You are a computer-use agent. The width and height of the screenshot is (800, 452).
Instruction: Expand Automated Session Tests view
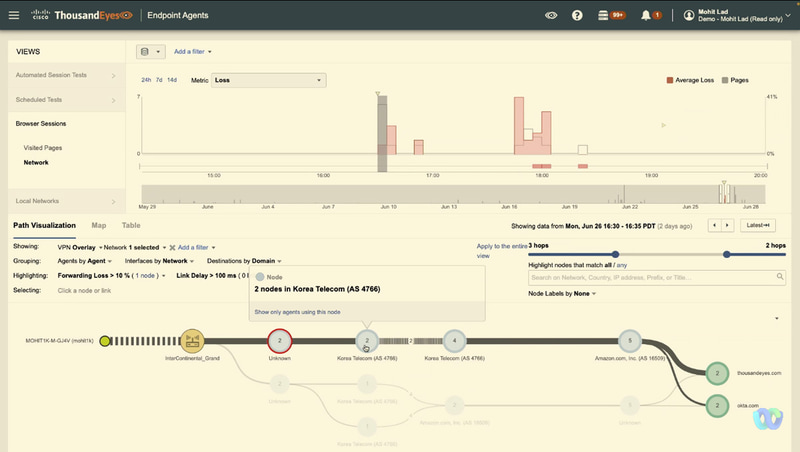pos(66,75)
